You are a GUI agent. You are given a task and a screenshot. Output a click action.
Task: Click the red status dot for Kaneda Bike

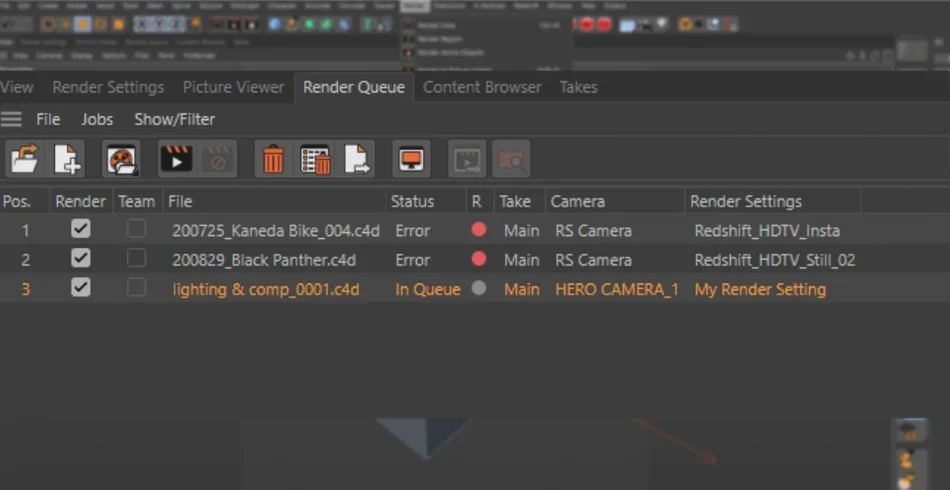coord(479,230)
